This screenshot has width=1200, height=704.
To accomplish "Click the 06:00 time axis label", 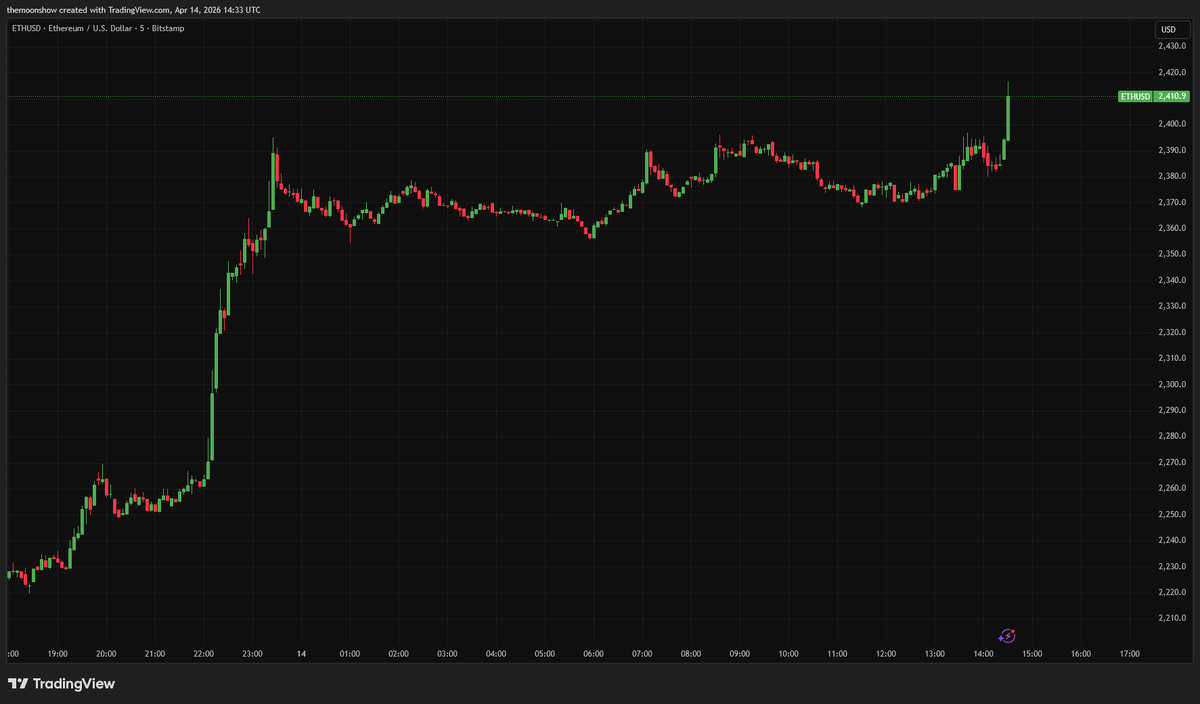I will [x=594, y=654].
